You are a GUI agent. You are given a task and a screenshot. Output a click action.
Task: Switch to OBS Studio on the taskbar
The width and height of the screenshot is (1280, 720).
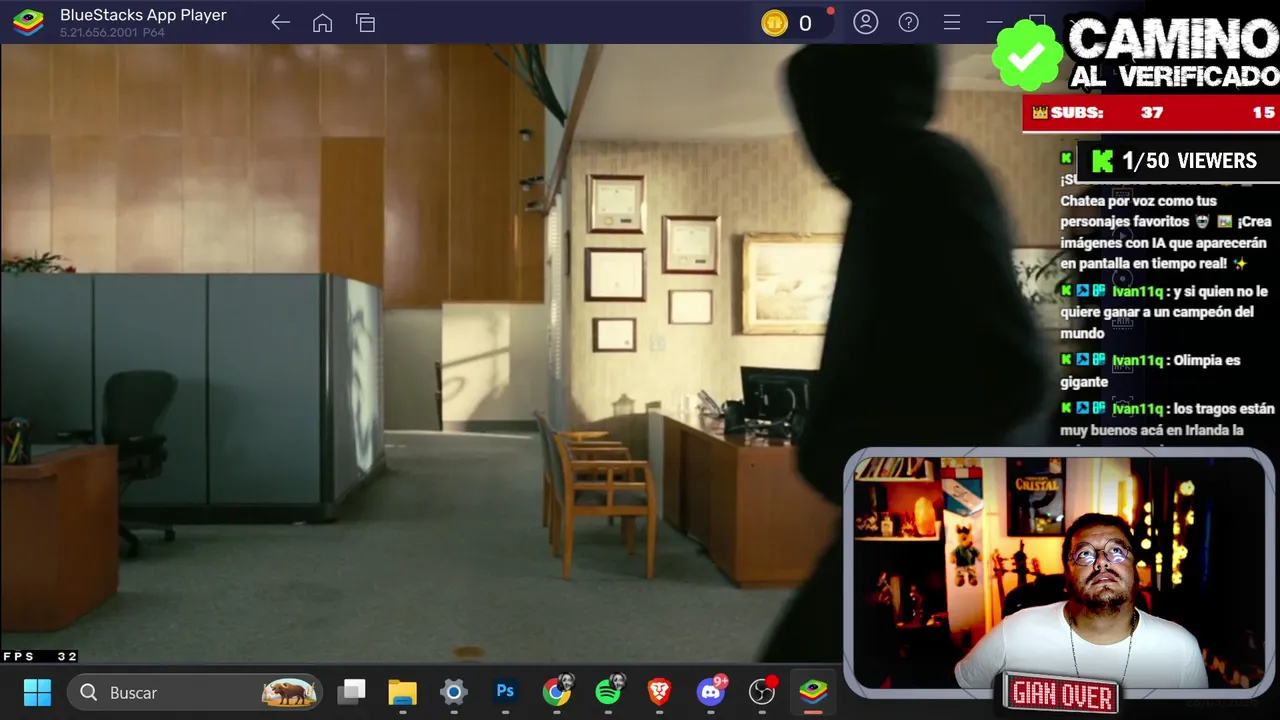point(763,691)
